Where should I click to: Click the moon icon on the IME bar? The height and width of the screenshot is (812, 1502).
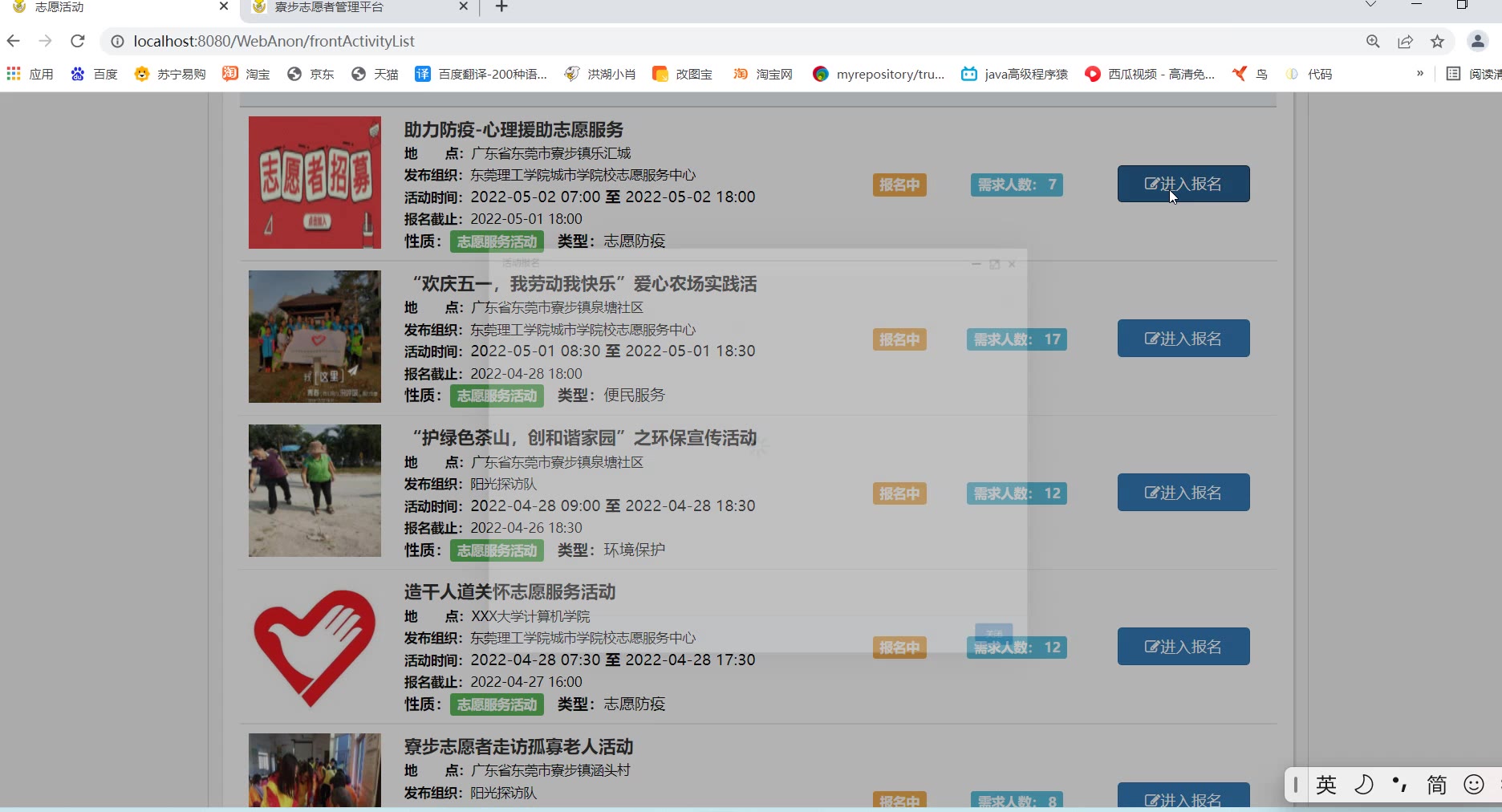[x=1363, y=785]
